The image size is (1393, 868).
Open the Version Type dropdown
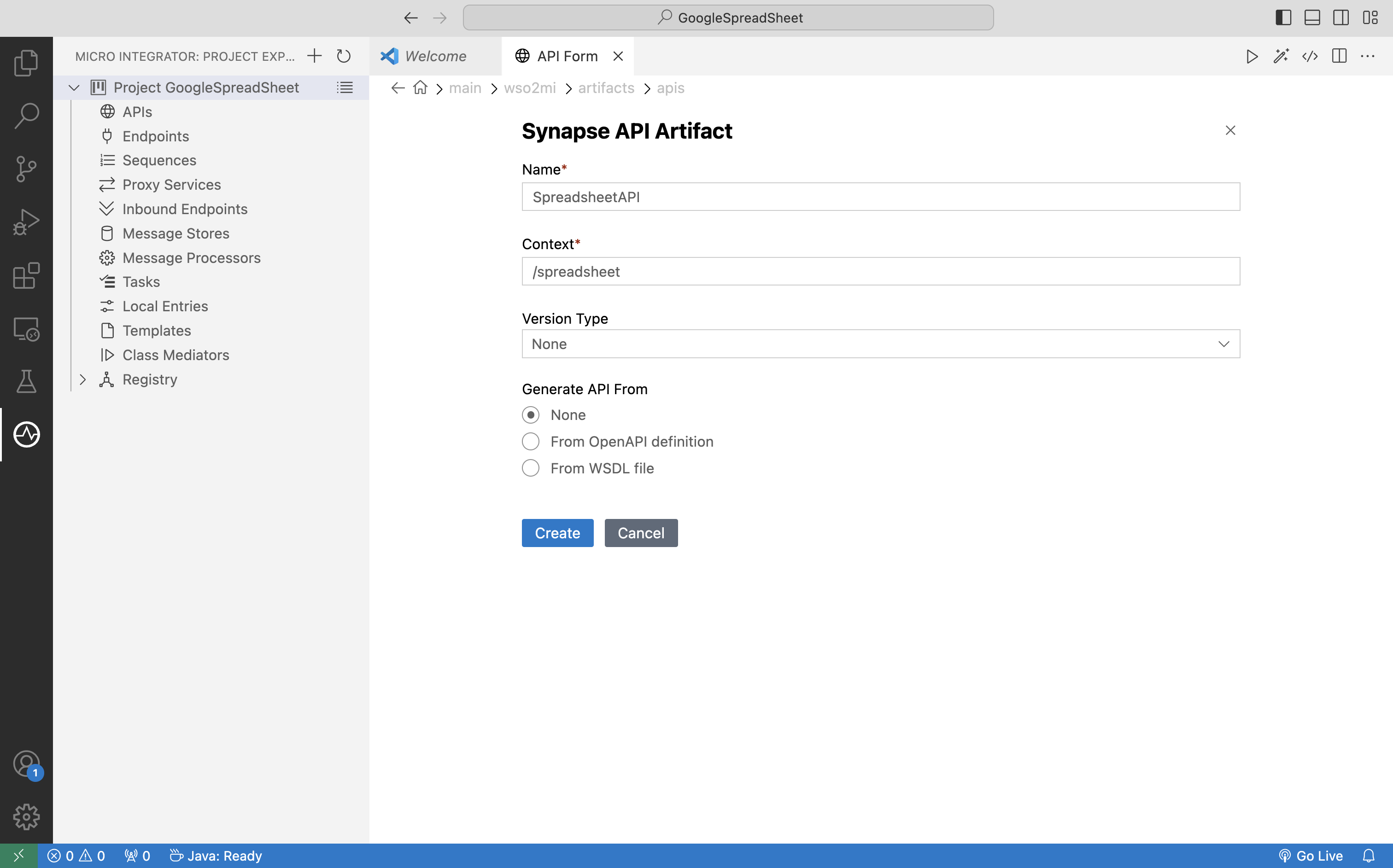click(x=881, y=344)
